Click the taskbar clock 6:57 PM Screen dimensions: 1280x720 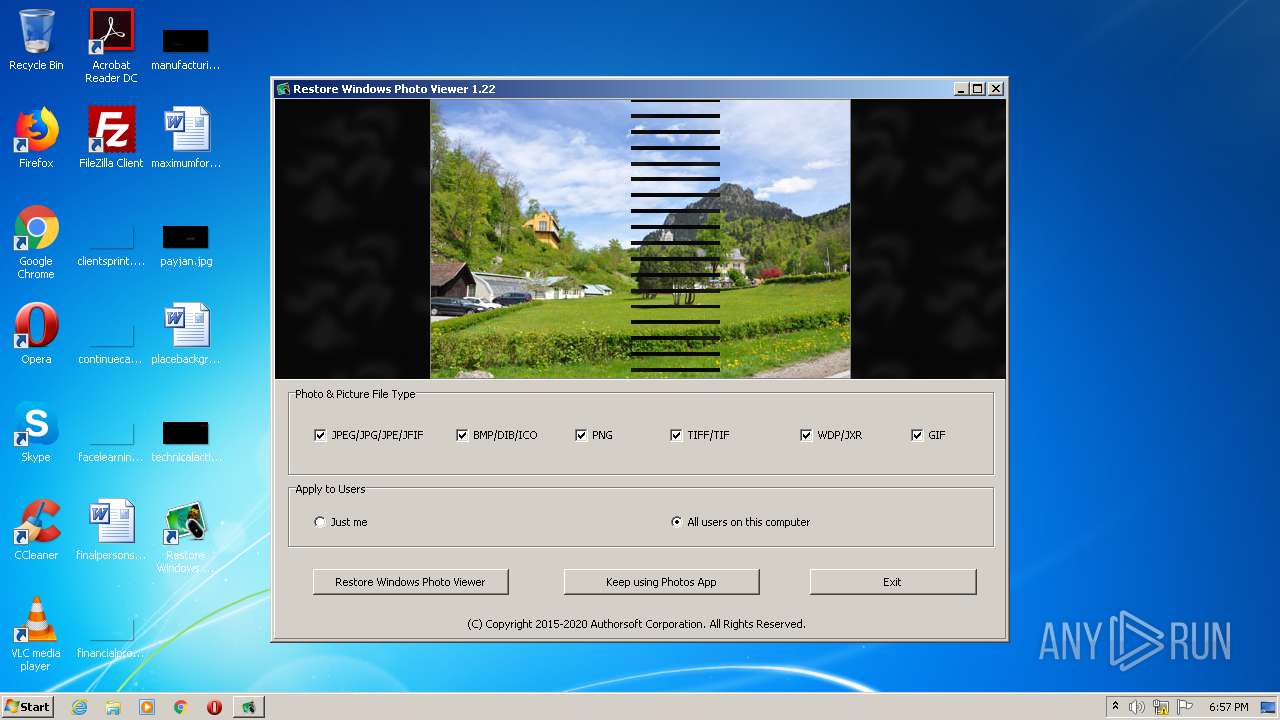coord(1229,707)
